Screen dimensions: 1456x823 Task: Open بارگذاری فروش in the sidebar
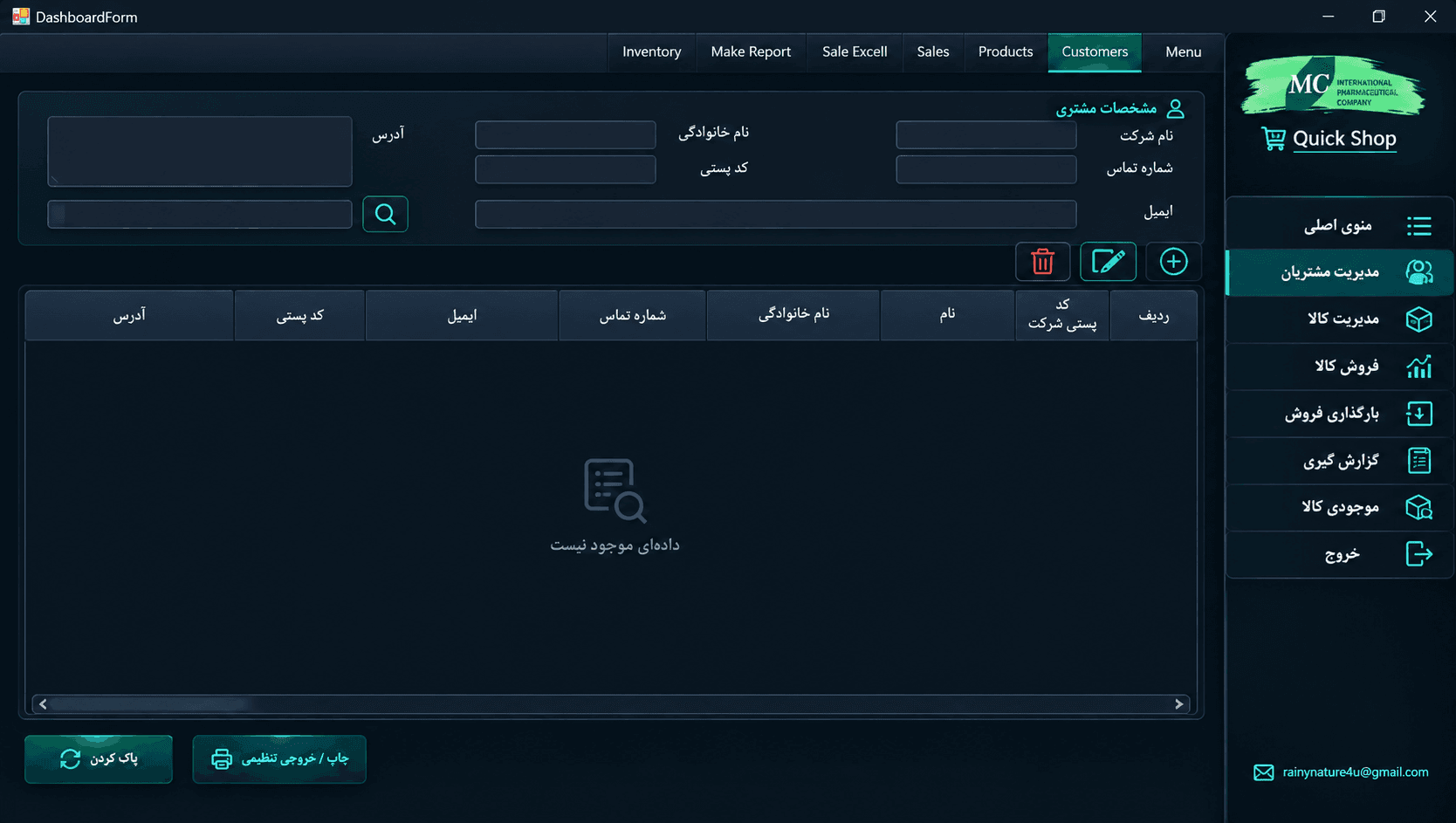click(x=1340, y=414)
